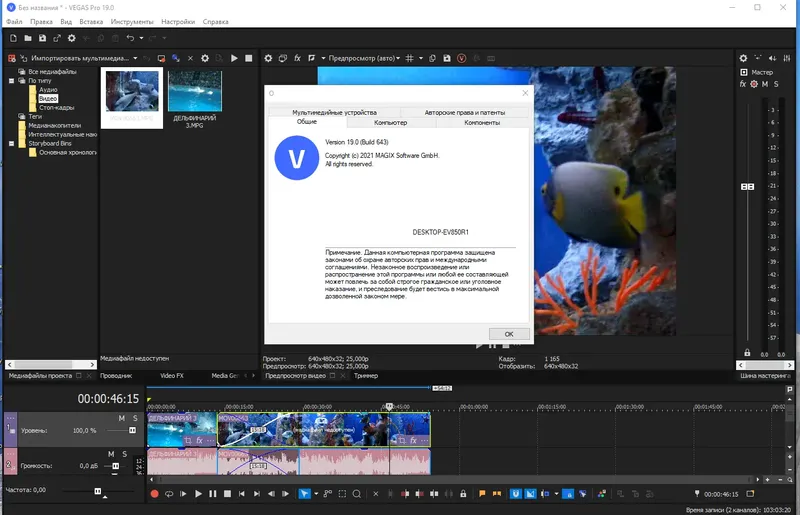Screen dimensions: 800x515
Task: Stop media preview in Project Media panel
Action: coord(248,58)
